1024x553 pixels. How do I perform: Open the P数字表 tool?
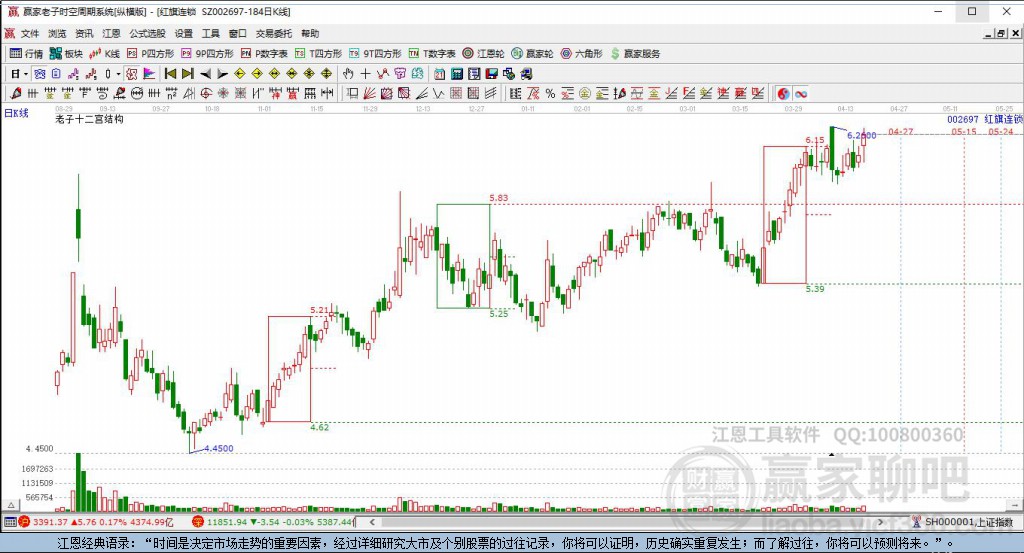(x=264, y=54)
